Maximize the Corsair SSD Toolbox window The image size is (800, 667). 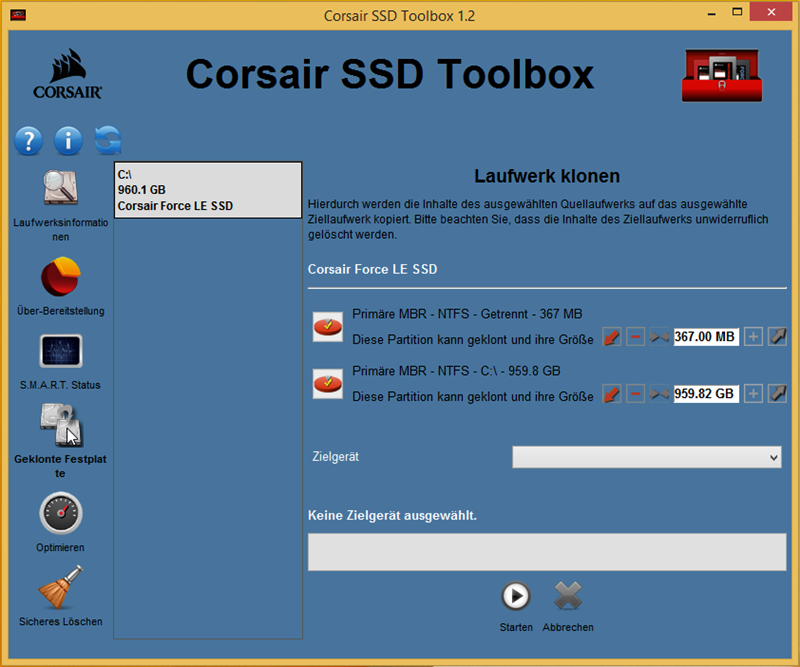(737, 13)
